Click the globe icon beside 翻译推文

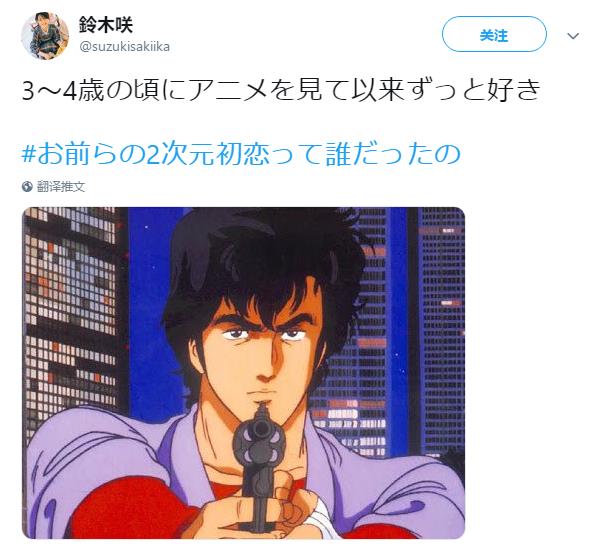pyautogui.click(x=27, y=187)
